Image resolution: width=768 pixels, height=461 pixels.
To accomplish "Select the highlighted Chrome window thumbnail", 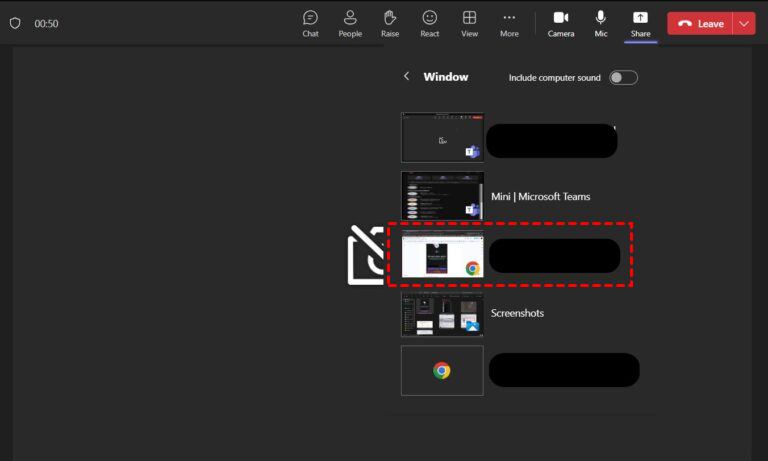I will [x=442, y=255].
